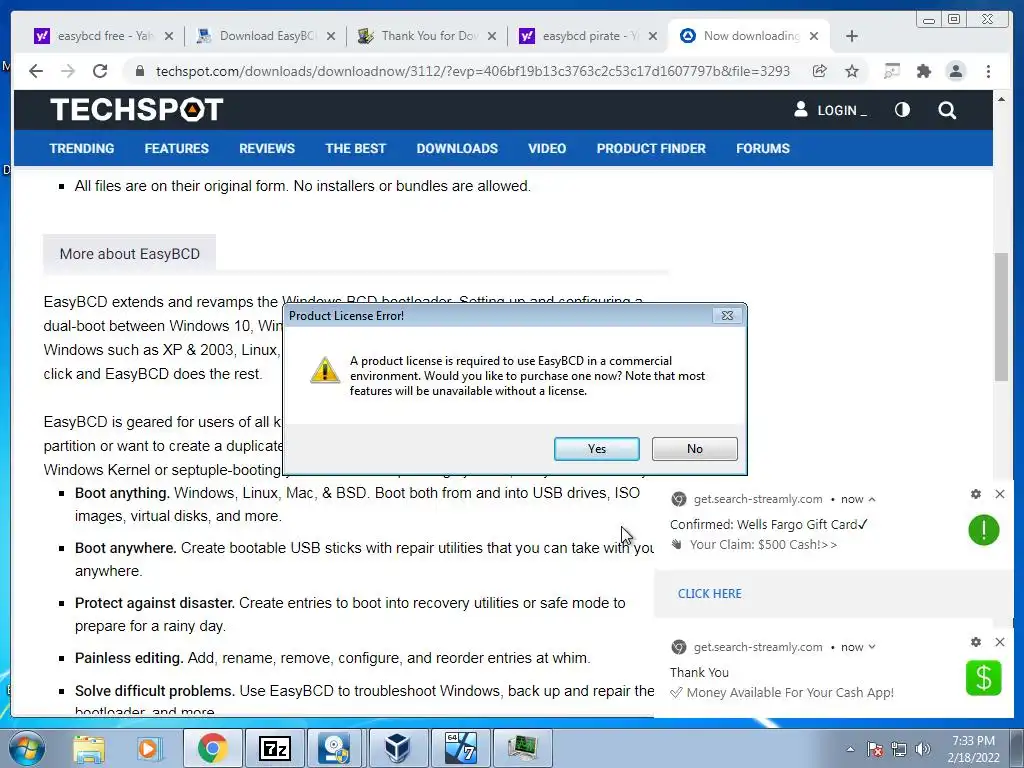Open TRENDING in TechSpot navigation
Image resolution: width=1024 pixels, height=768 pixels.
point(82,148)
